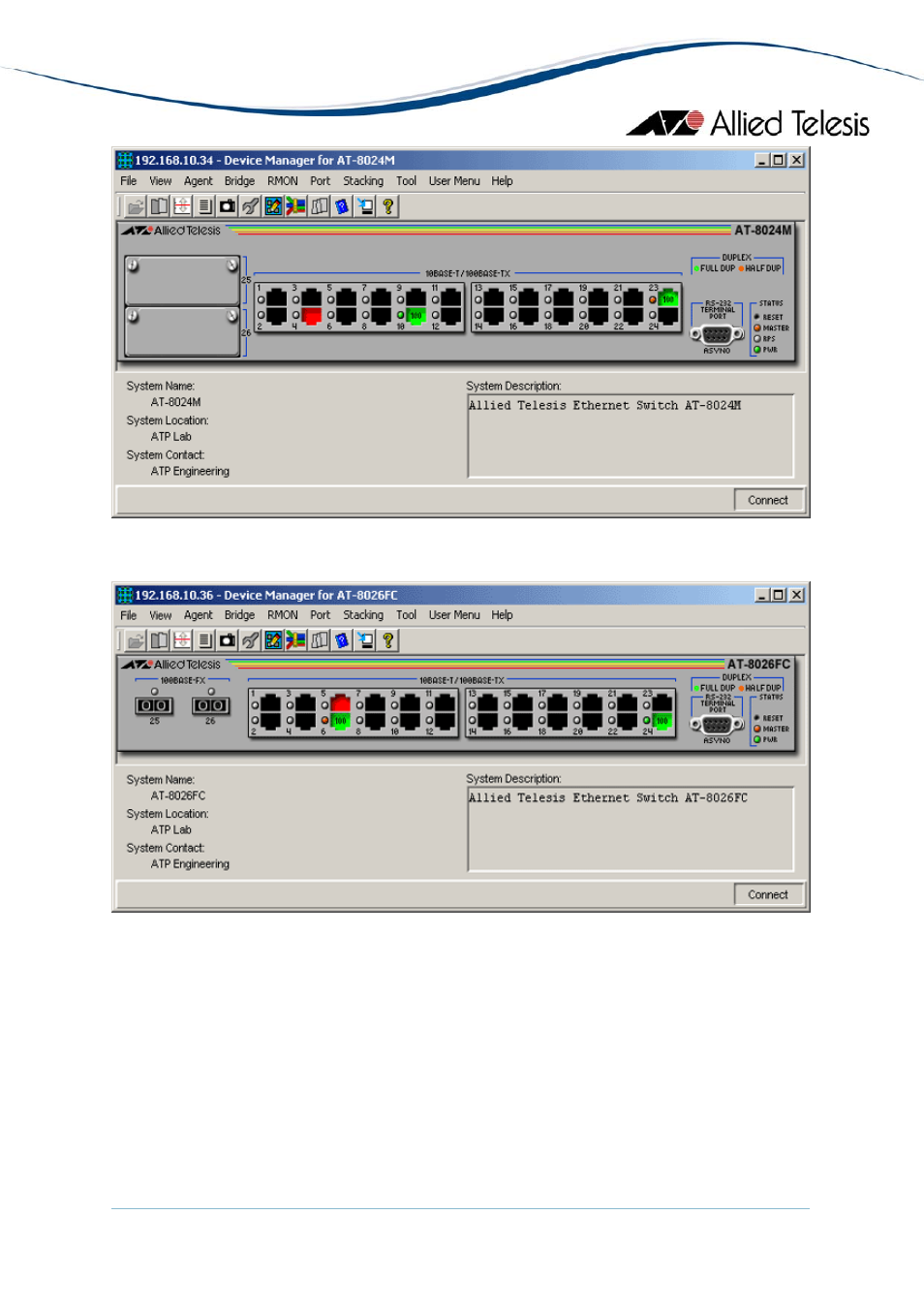Click the pencil edit icon in AT-8026FC toolbar
The image size is (924, 1308).
(x=273, y=640)
